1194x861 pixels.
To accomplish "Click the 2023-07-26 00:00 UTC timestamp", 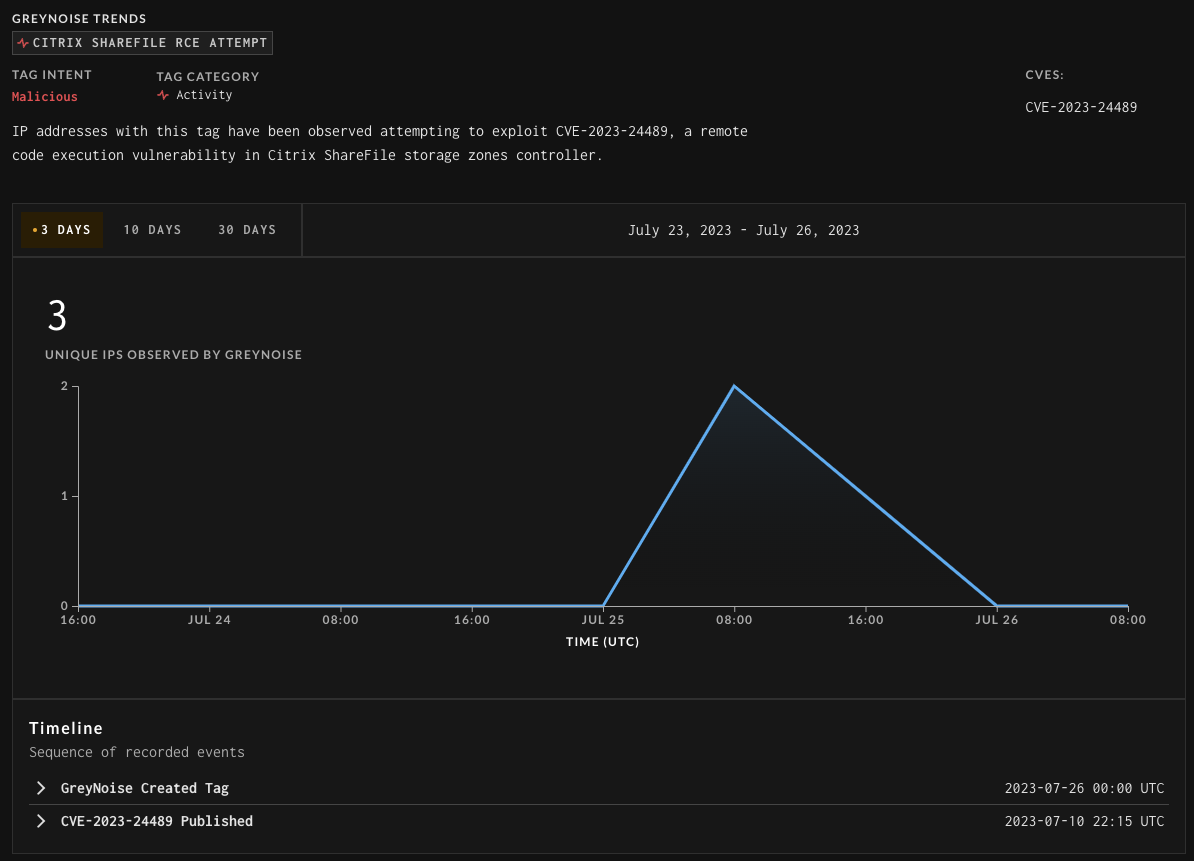I will pos(1084,788).
